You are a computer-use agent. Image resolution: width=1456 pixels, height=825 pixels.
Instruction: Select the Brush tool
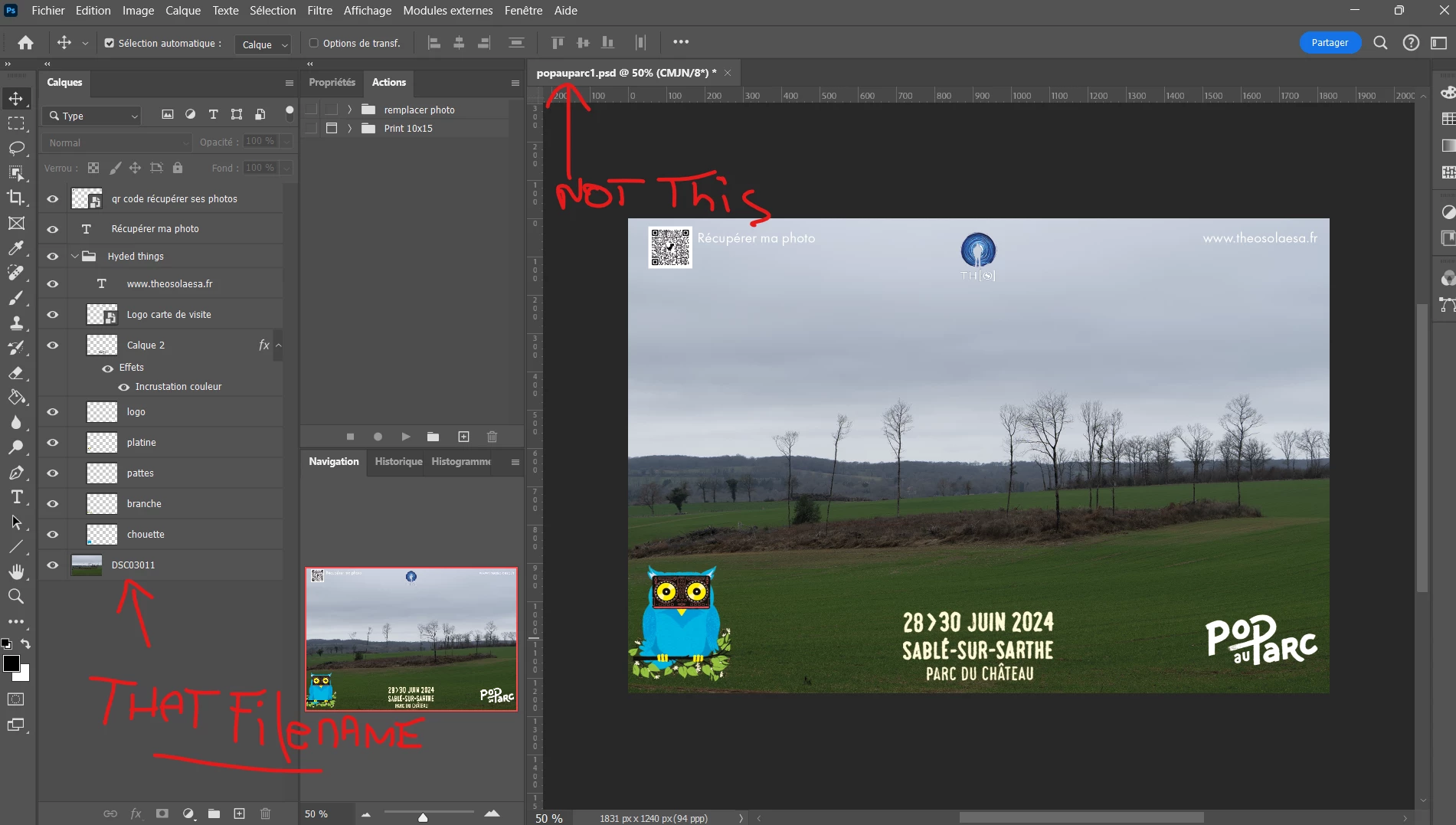click(x=16, y=297)
